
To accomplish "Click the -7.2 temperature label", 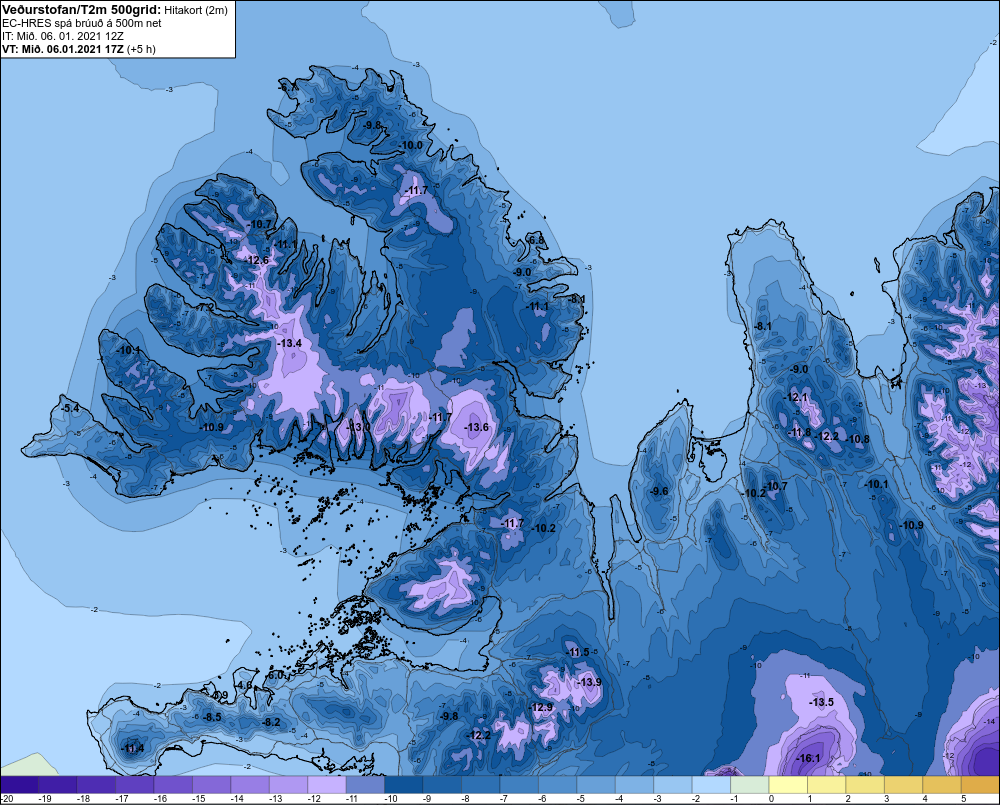I will 206,307.
